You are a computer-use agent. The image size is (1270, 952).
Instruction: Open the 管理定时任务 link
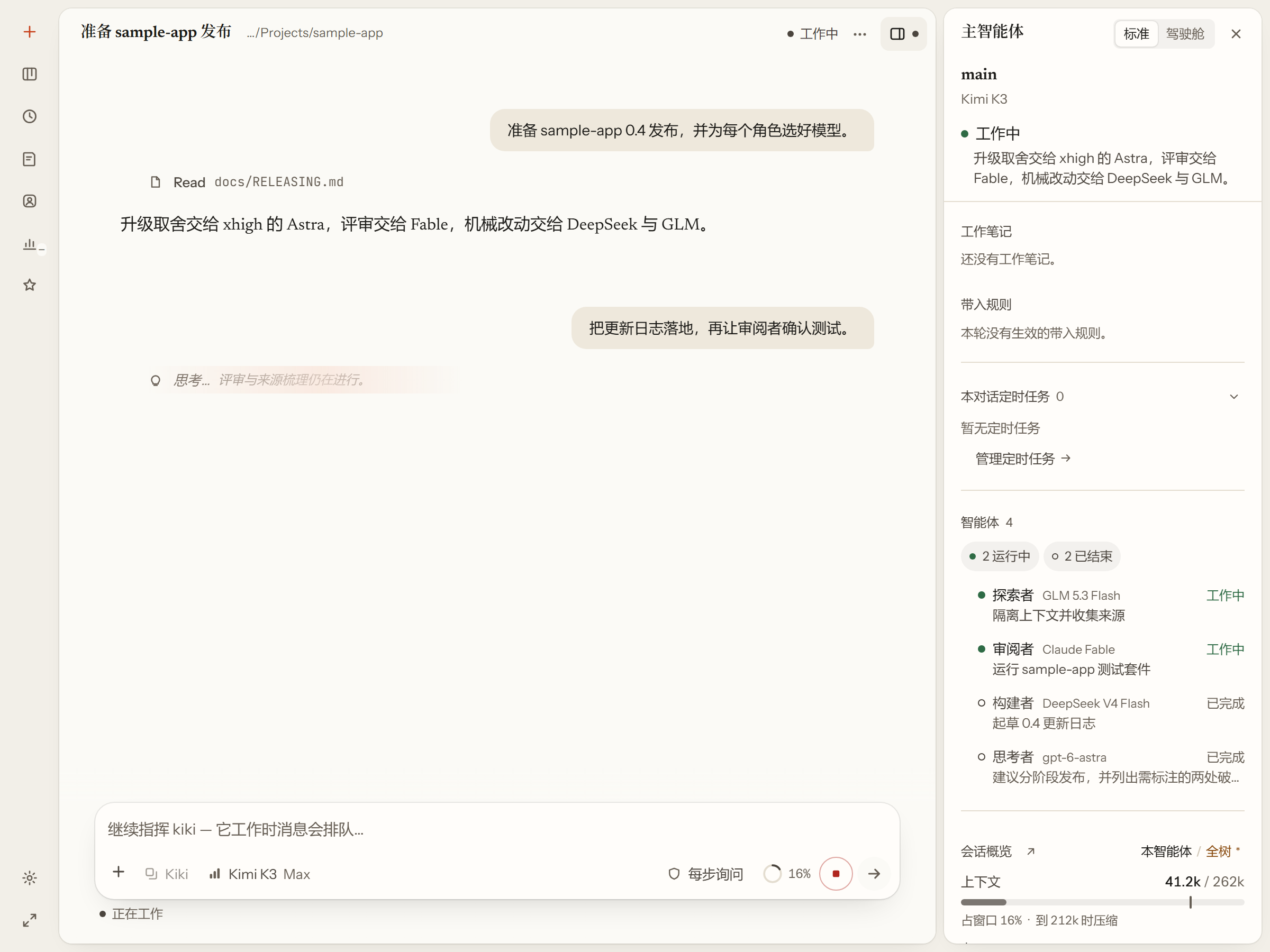1022,459
